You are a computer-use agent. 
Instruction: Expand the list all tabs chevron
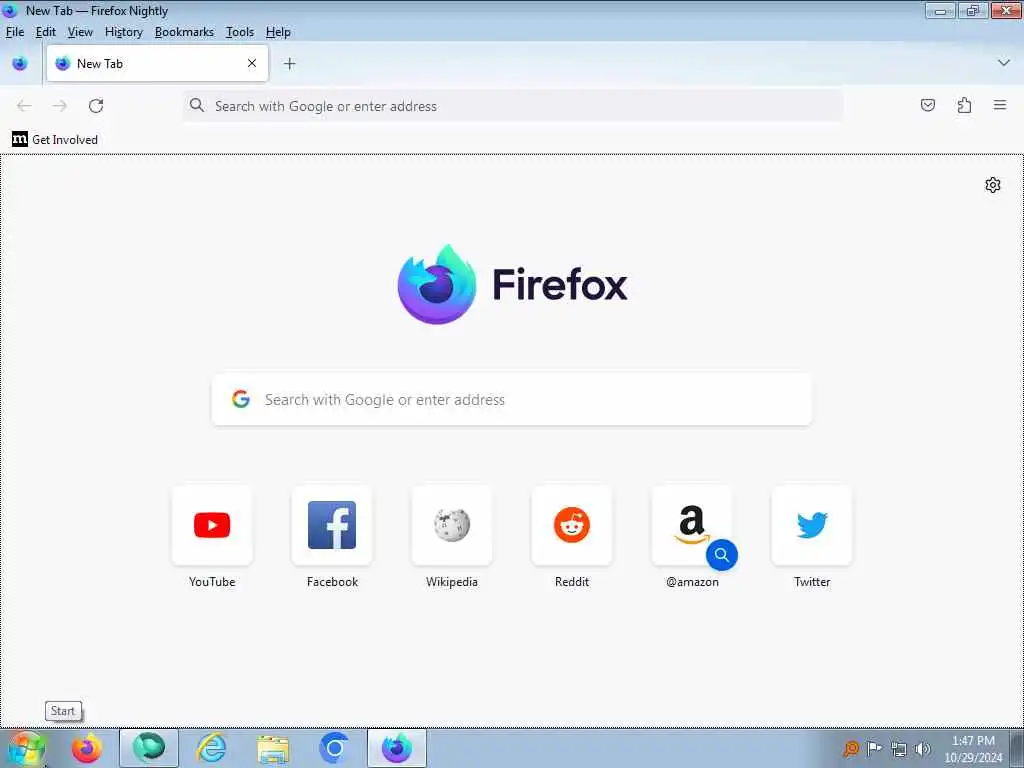(x=1003, y=63)
